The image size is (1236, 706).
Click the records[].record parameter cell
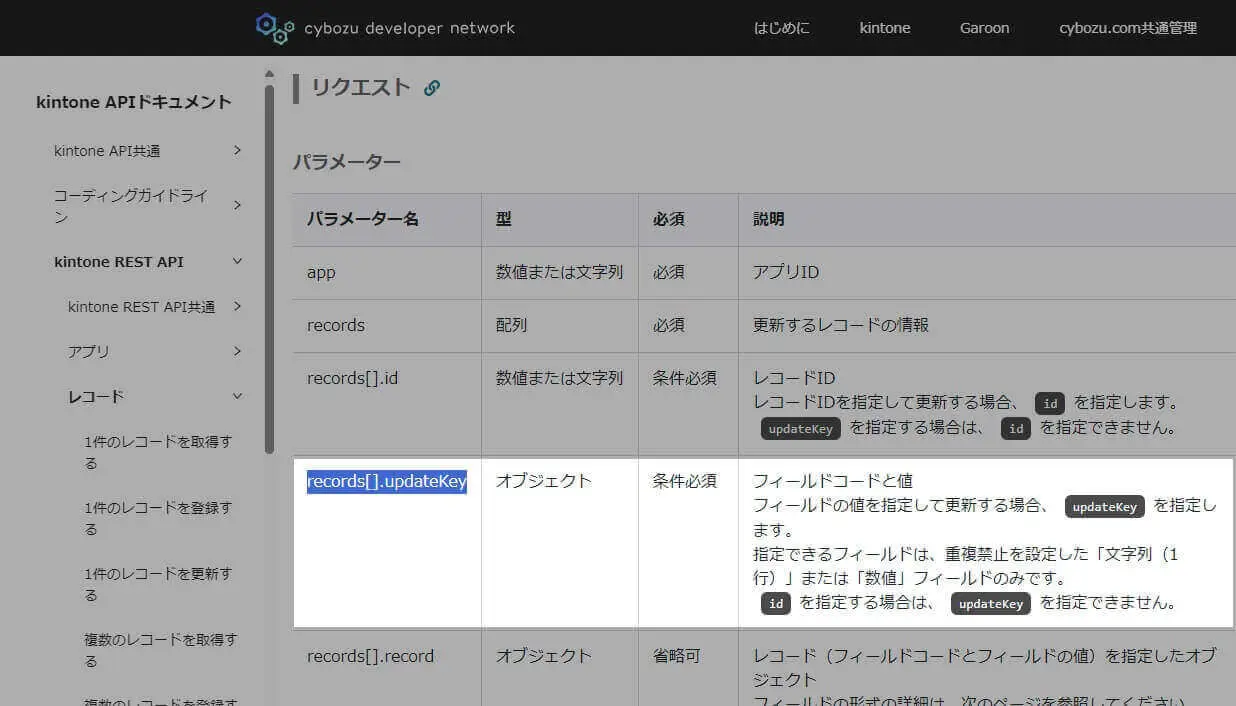[x=387, y=667]
